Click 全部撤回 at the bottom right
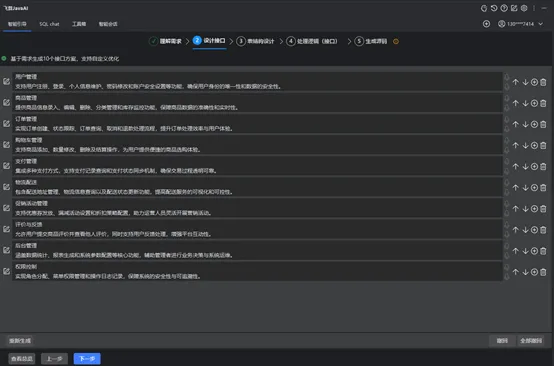The width and height of the screenshot is (554, 366). [x=531, y=341]
